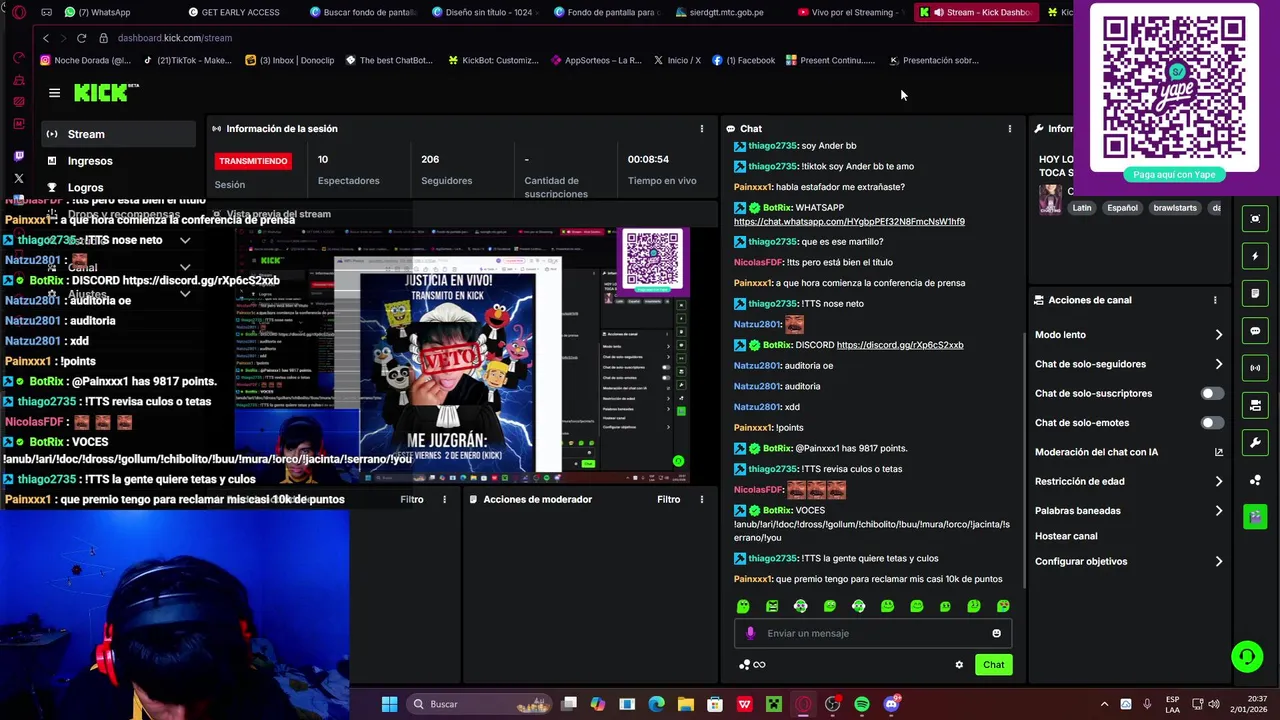Open the discord.gg link in chat
1280x720 pixels.
coord(900,345)
